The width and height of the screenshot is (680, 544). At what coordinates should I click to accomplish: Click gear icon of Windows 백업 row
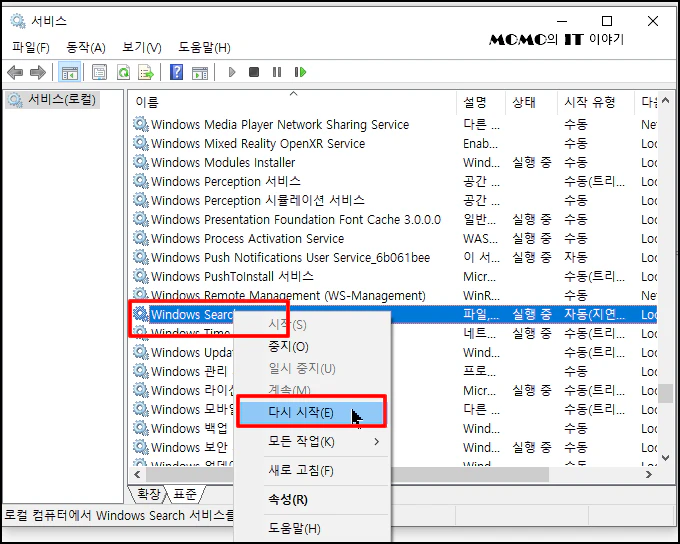tap(141, 428)
